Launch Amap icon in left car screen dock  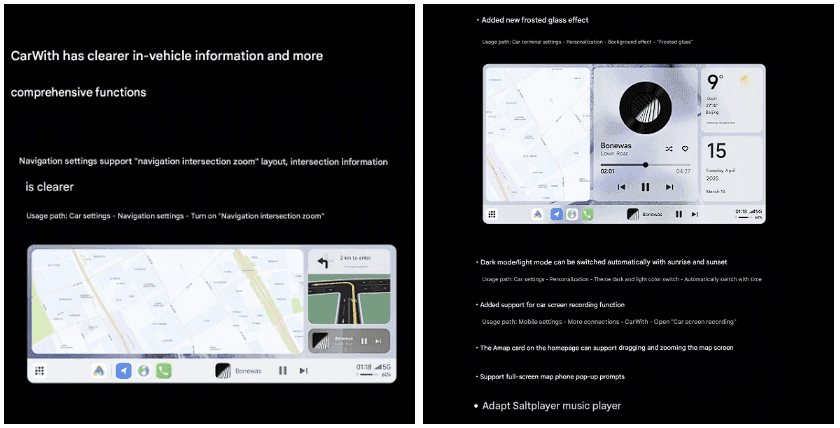pyautogui.click(x=99, y=371)
